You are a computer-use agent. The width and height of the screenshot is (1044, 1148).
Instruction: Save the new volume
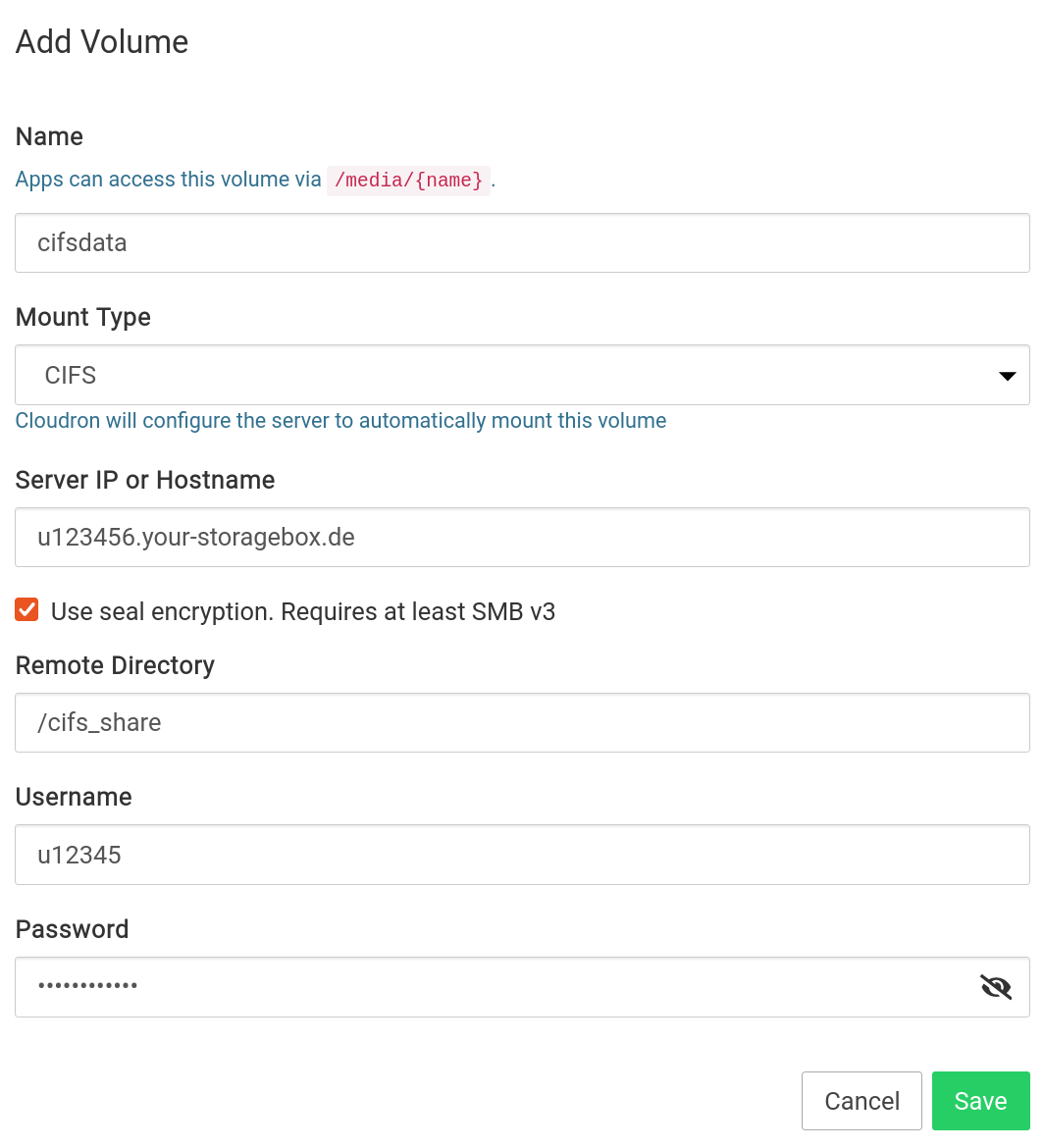(980, 1101)
